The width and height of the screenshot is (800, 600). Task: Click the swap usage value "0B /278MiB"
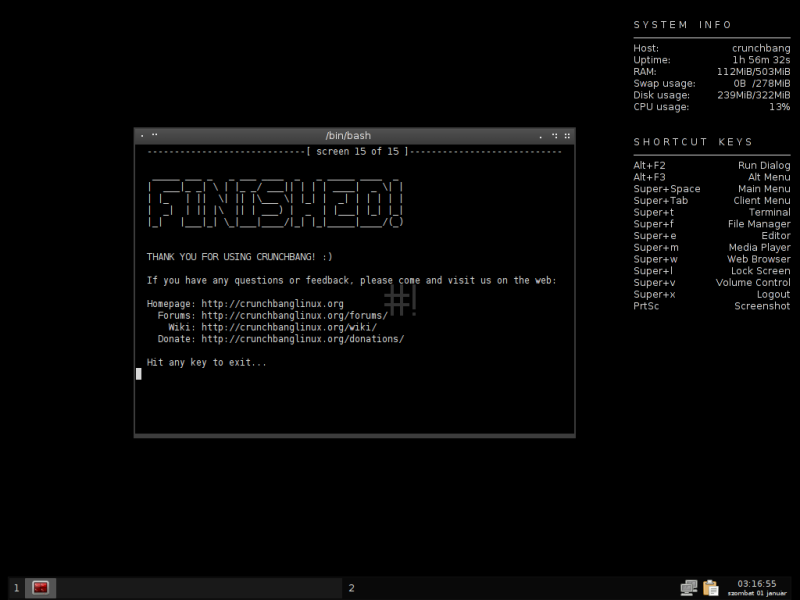coord(762,84)
